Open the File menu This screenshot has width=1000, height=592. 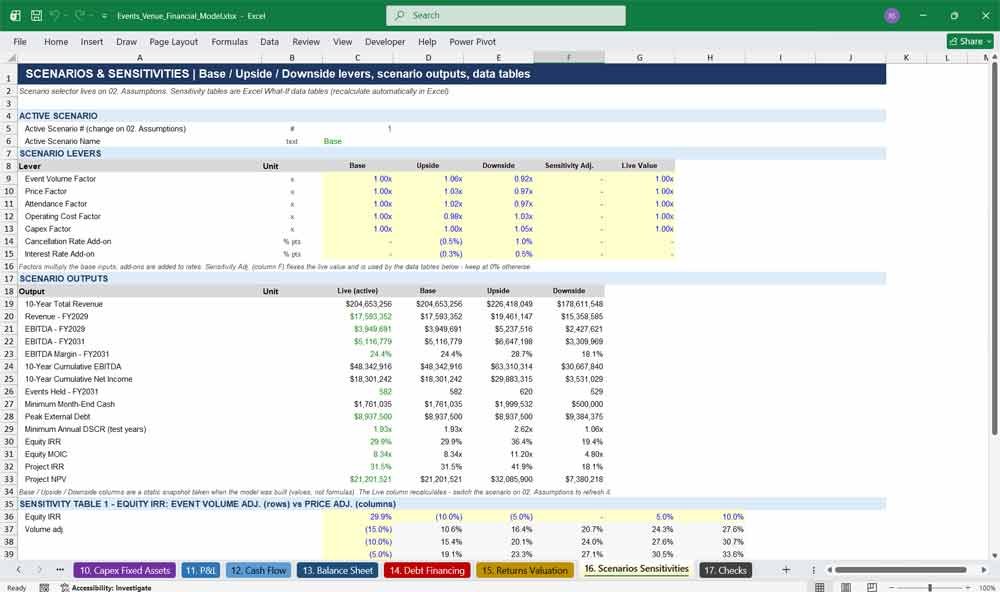(x=20, y=41)
